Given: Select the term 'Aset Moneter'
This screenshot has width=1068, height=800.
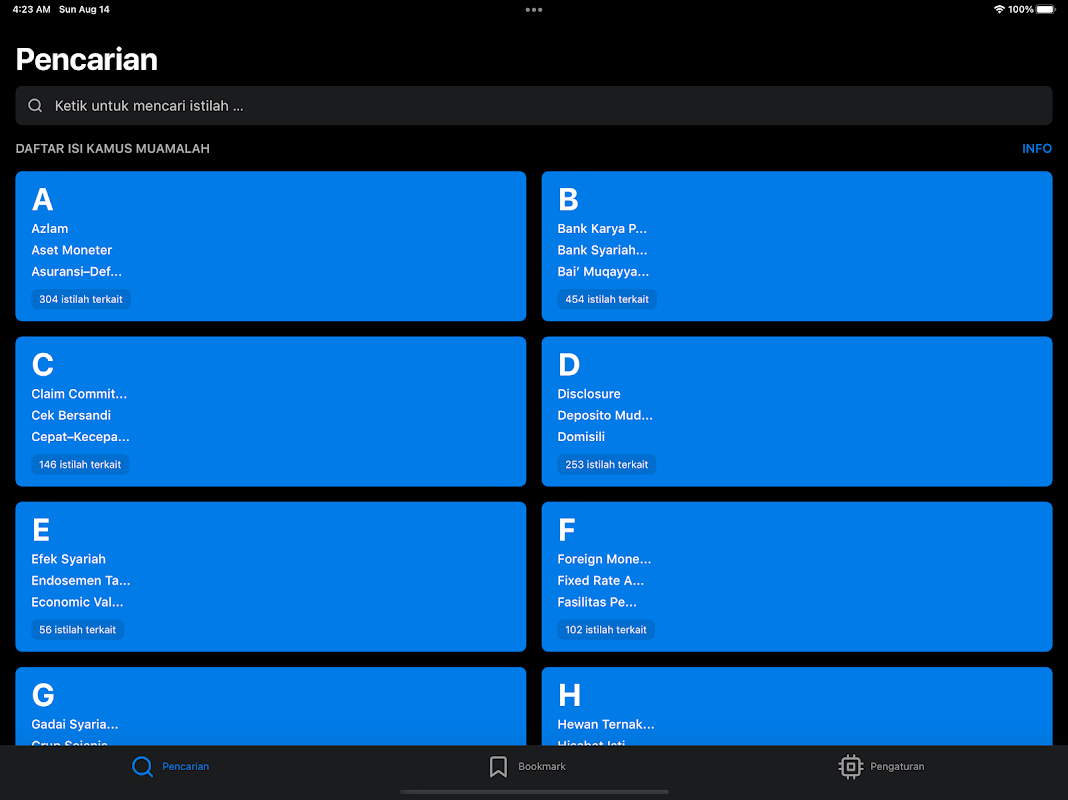Looking at the screenshot, I should 72,250.
